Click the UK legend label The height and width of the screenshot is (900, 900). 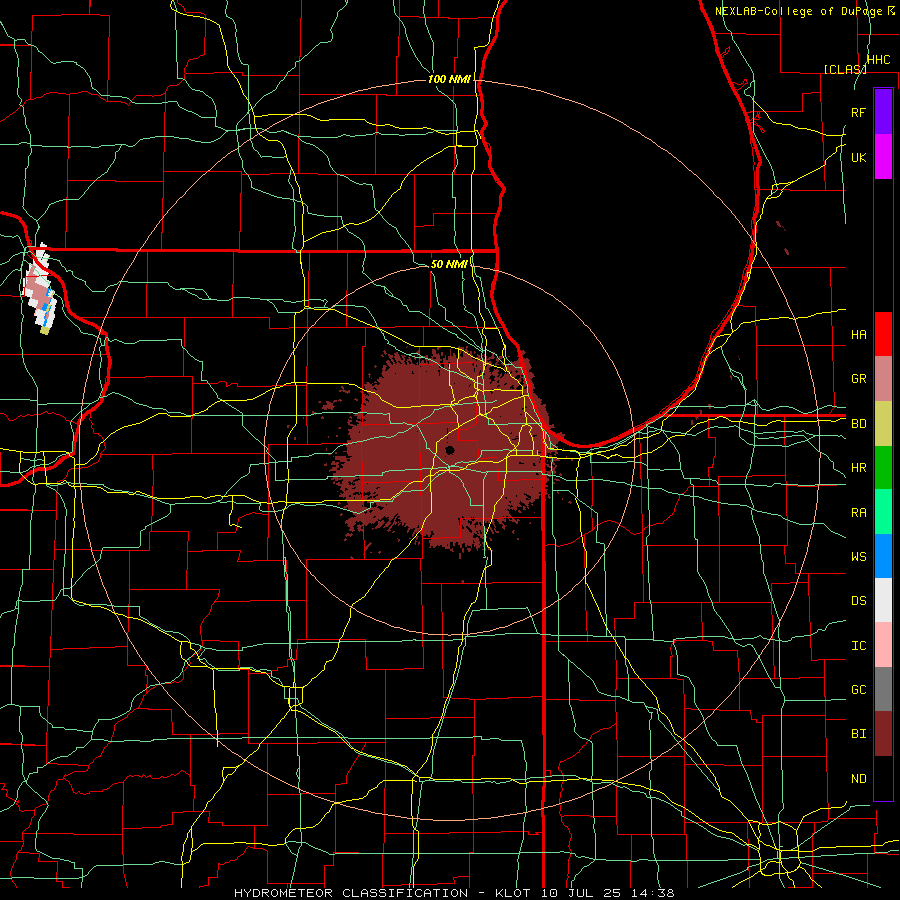[x=858, y=157]
